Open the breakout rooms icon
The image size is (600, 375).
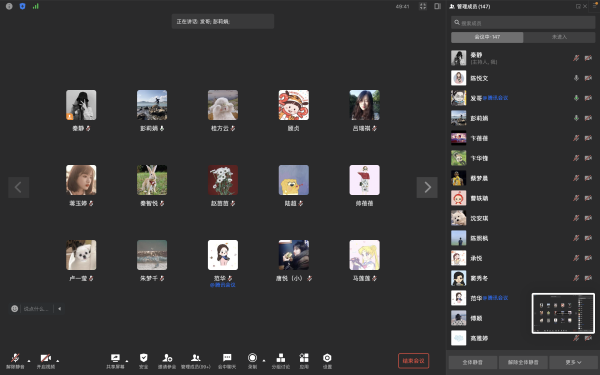coord(280,361)
